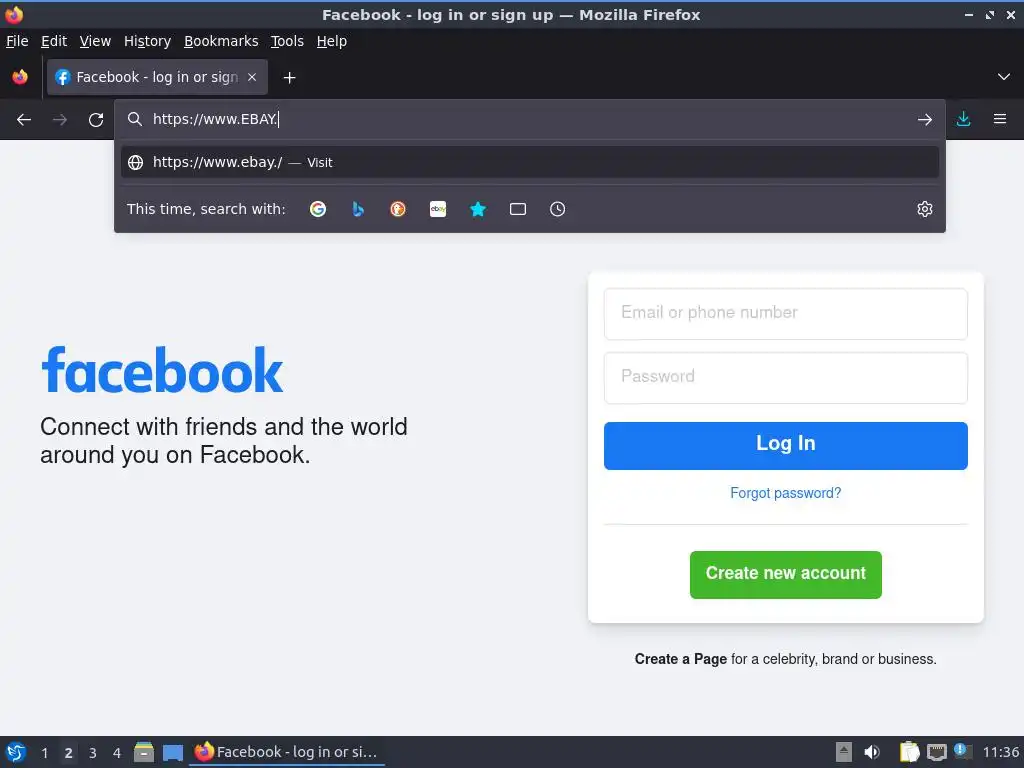This screenshot has height=768, width=1024.
Task: Click the facebook logo
Action: pyautogui.click(x=162, y=370)
